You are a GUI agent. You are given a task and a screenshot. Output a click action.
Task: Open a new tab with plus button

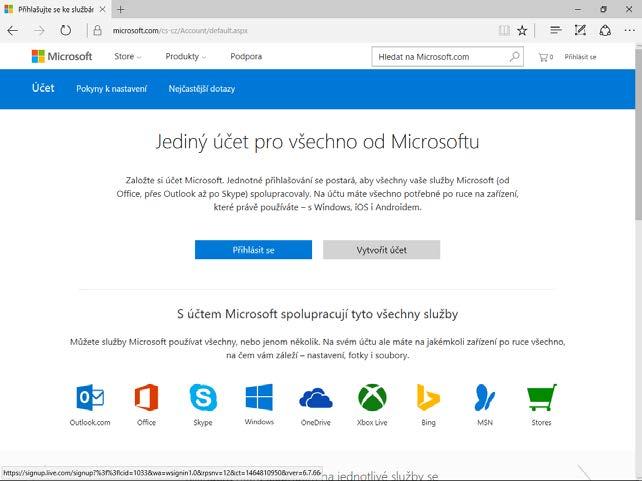click(120, 9)
